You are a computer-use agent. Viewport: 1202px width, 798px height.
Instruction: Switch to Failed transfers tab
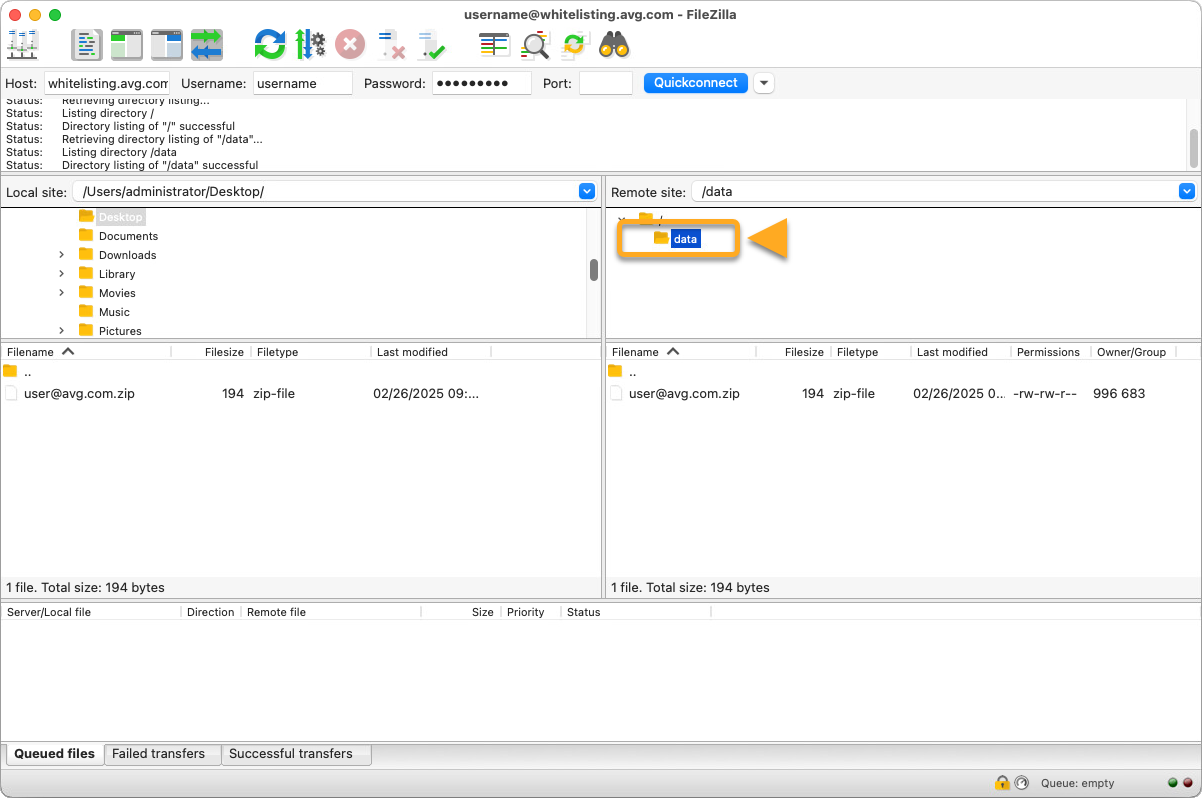tap(158, 754)
